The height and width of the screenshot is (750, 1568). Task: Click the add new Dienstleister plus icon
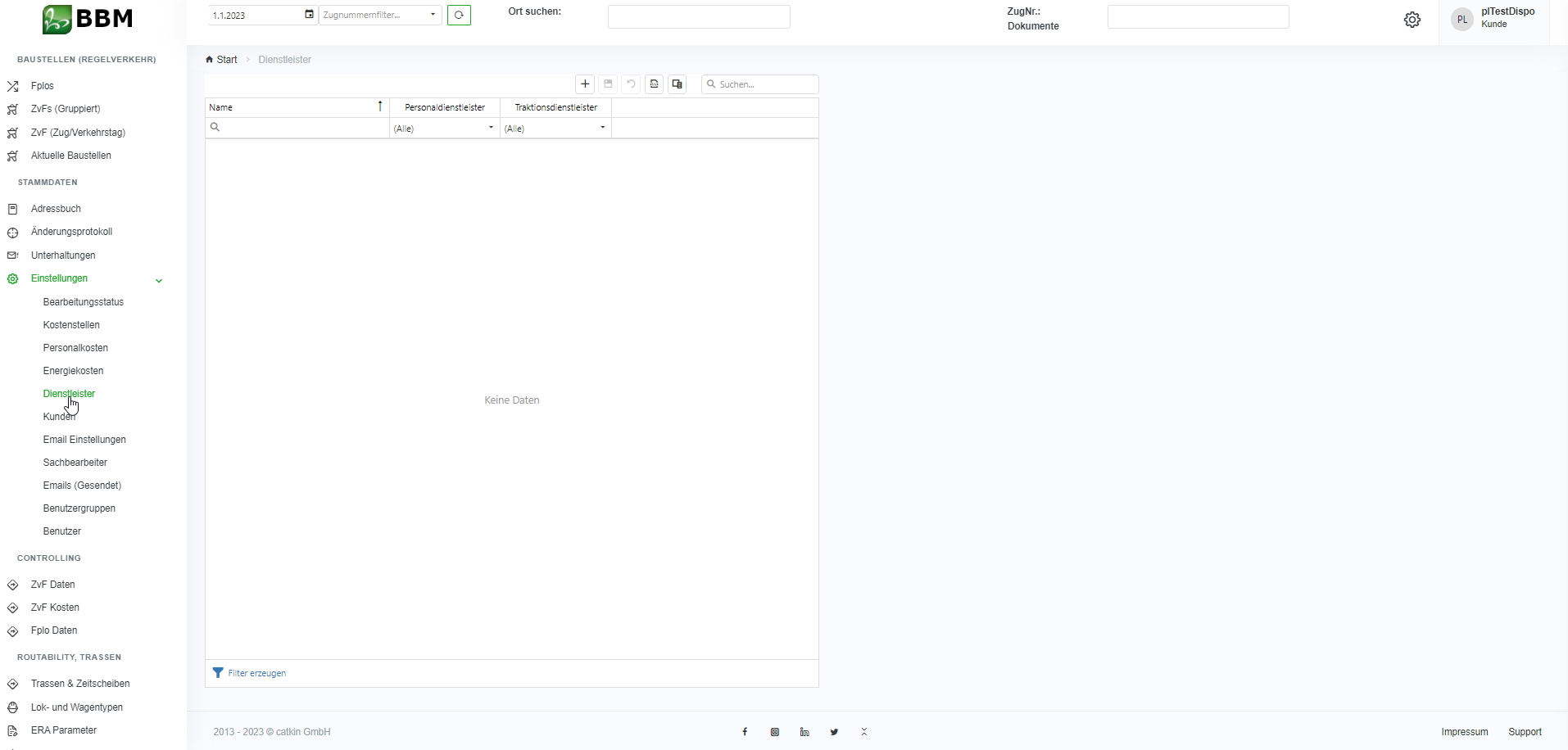[x=585, y=84]
